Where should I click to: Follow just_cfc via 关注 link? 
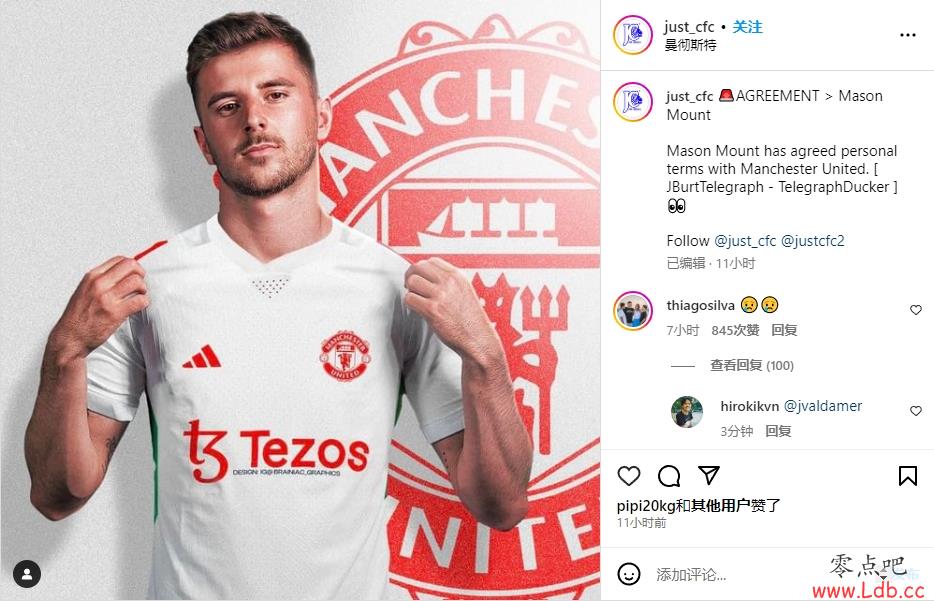(748, 27)
